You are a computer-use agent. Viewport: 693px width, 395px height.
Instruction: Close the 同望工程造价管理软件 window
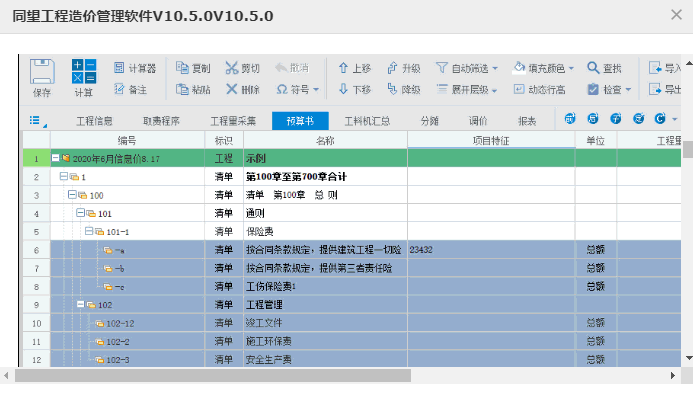(x=676, y=15)
